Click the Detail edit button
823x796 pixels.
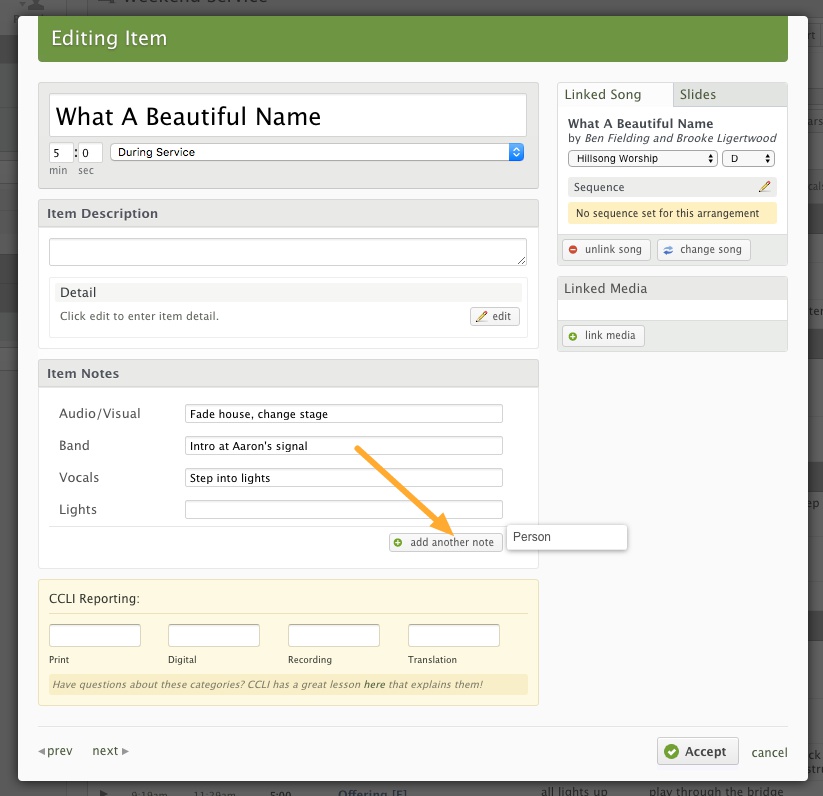494,316
